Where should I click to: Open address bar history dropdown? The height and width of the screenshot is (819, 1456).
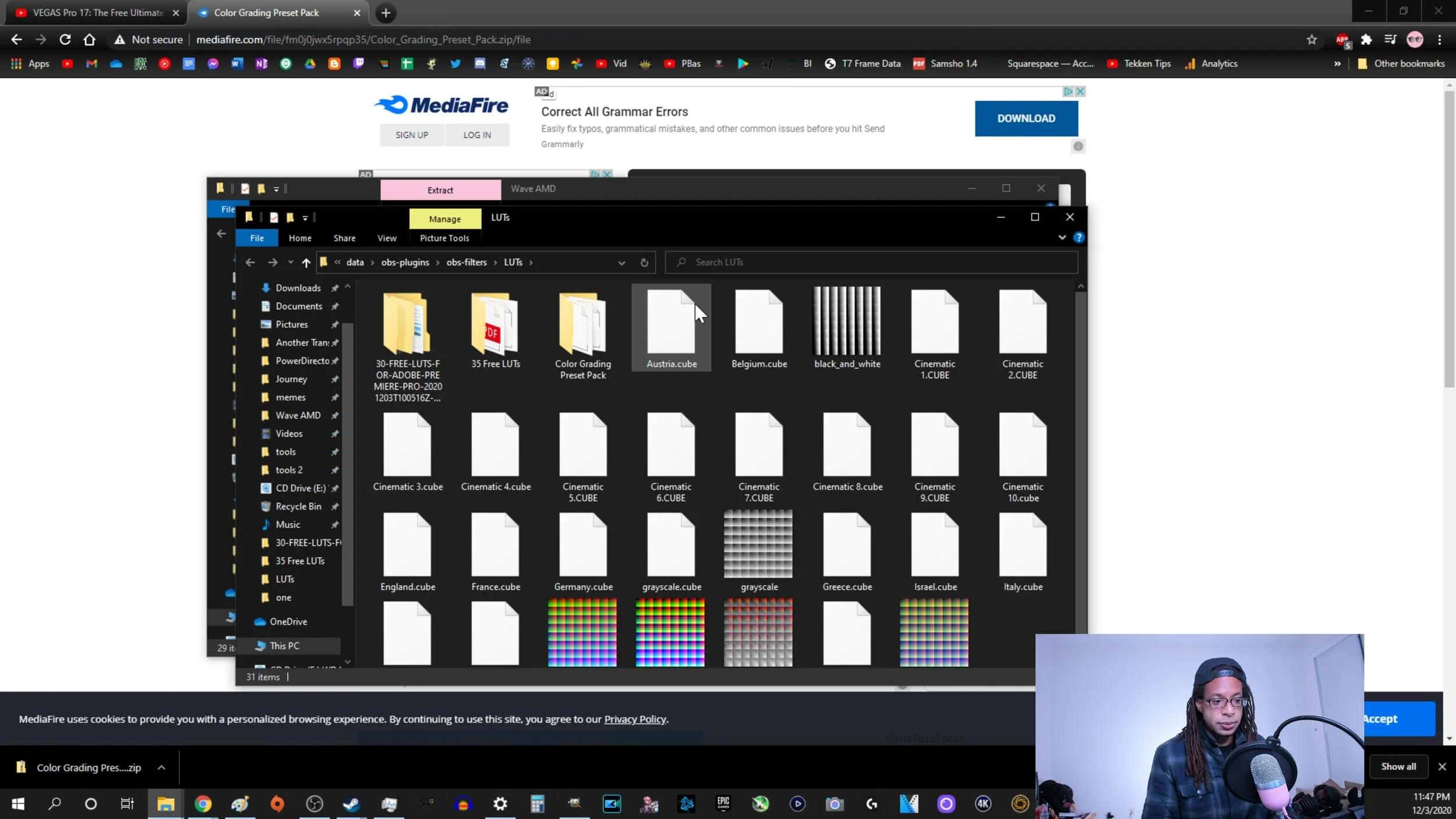(621, 263)
